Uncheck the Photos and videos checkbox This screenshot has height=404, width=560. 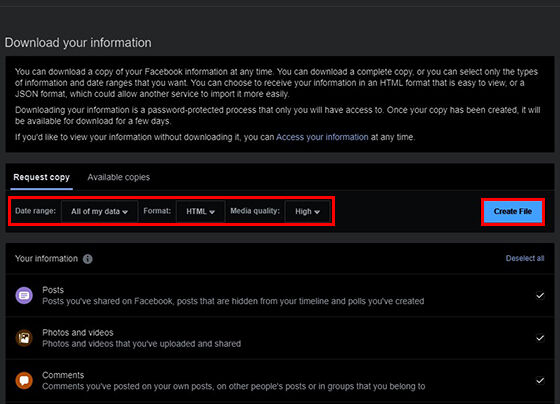(x=540, y=338)
